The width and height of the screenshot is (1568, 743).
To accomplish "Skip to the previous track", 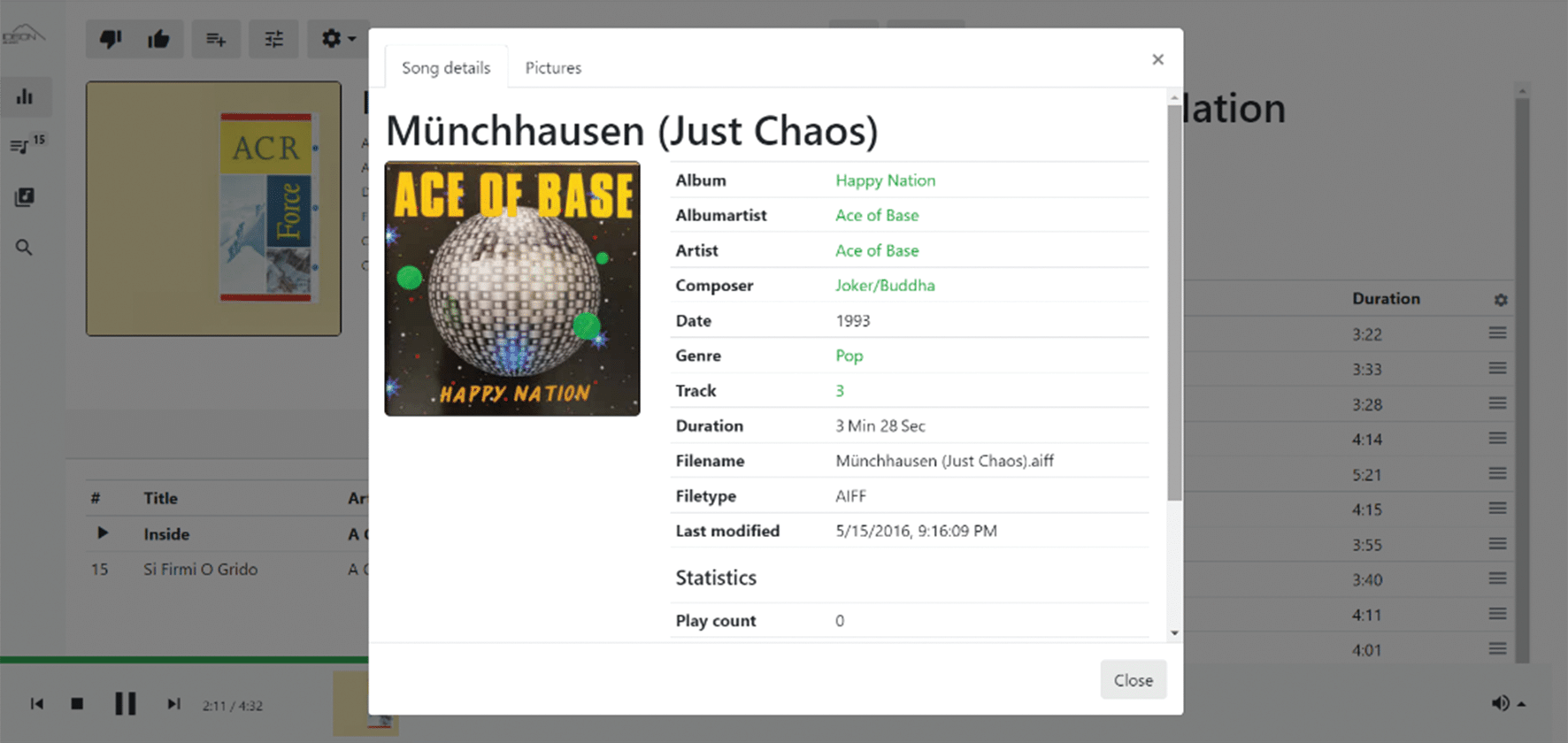I will click(x=36, y=704).
